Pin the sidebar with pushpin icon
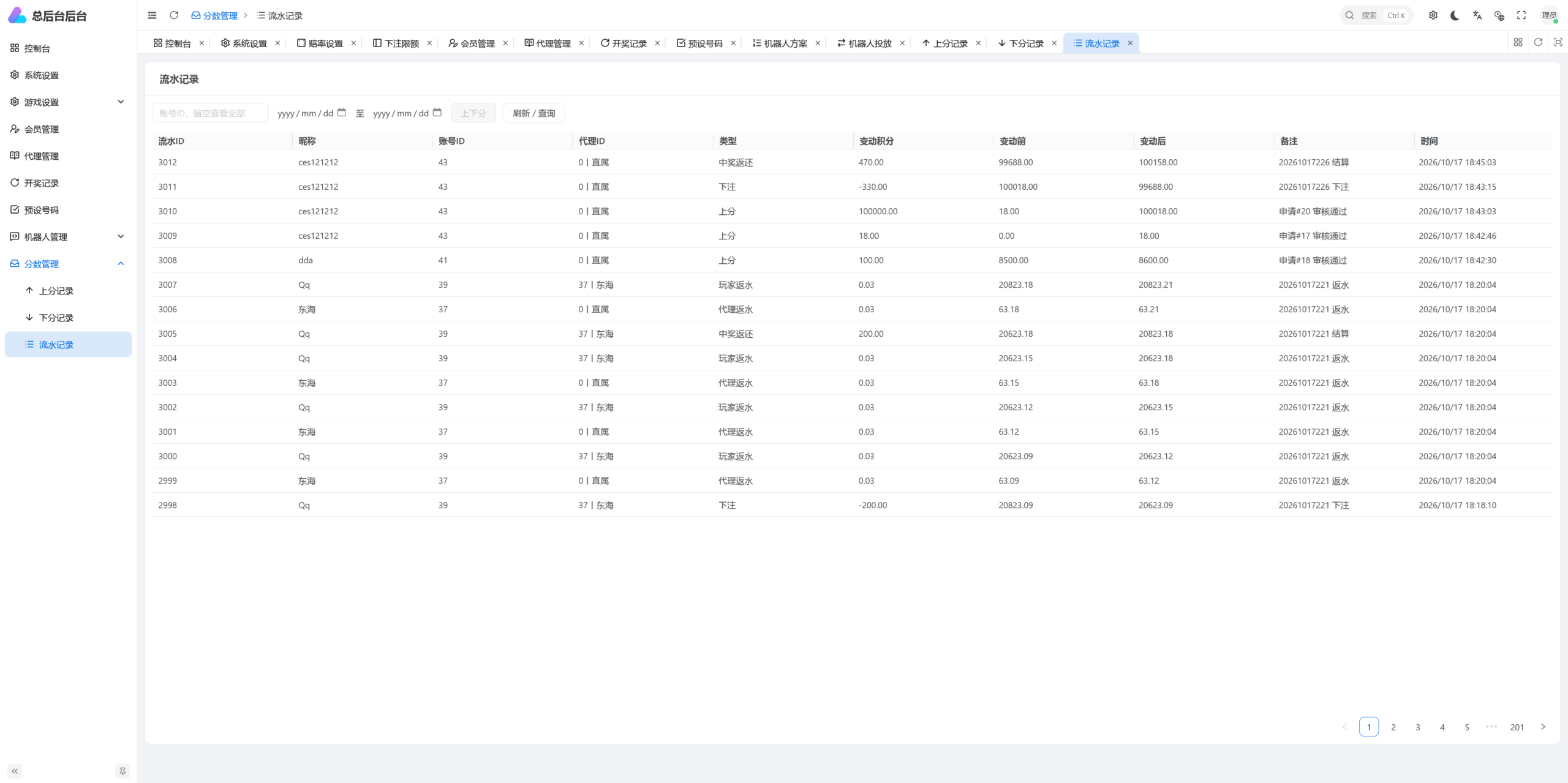The image size is (1568, 783). 123,771
